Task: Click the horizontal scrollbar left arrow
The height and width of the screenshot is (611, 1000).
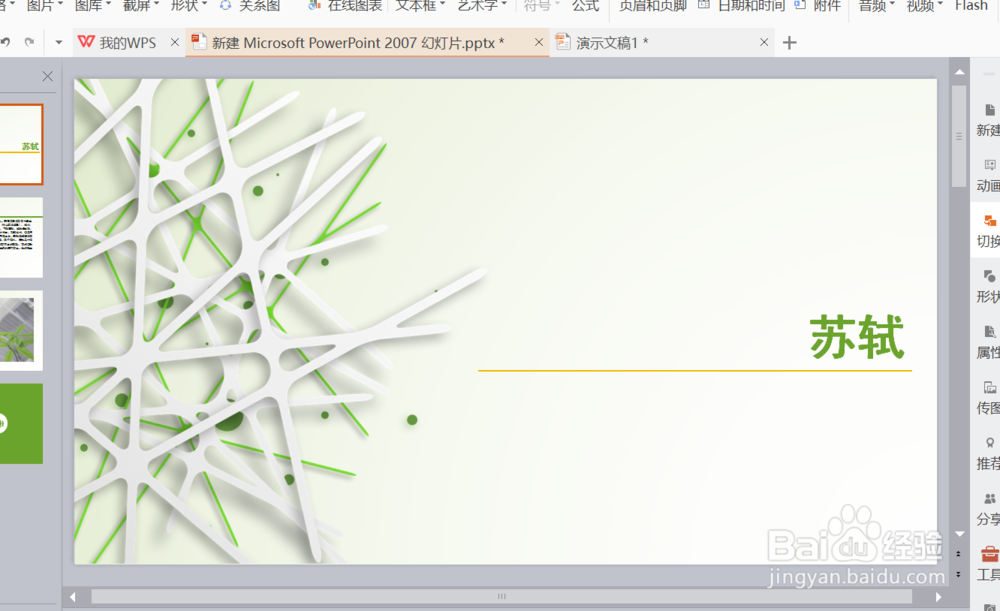Action: coord(73,597)
